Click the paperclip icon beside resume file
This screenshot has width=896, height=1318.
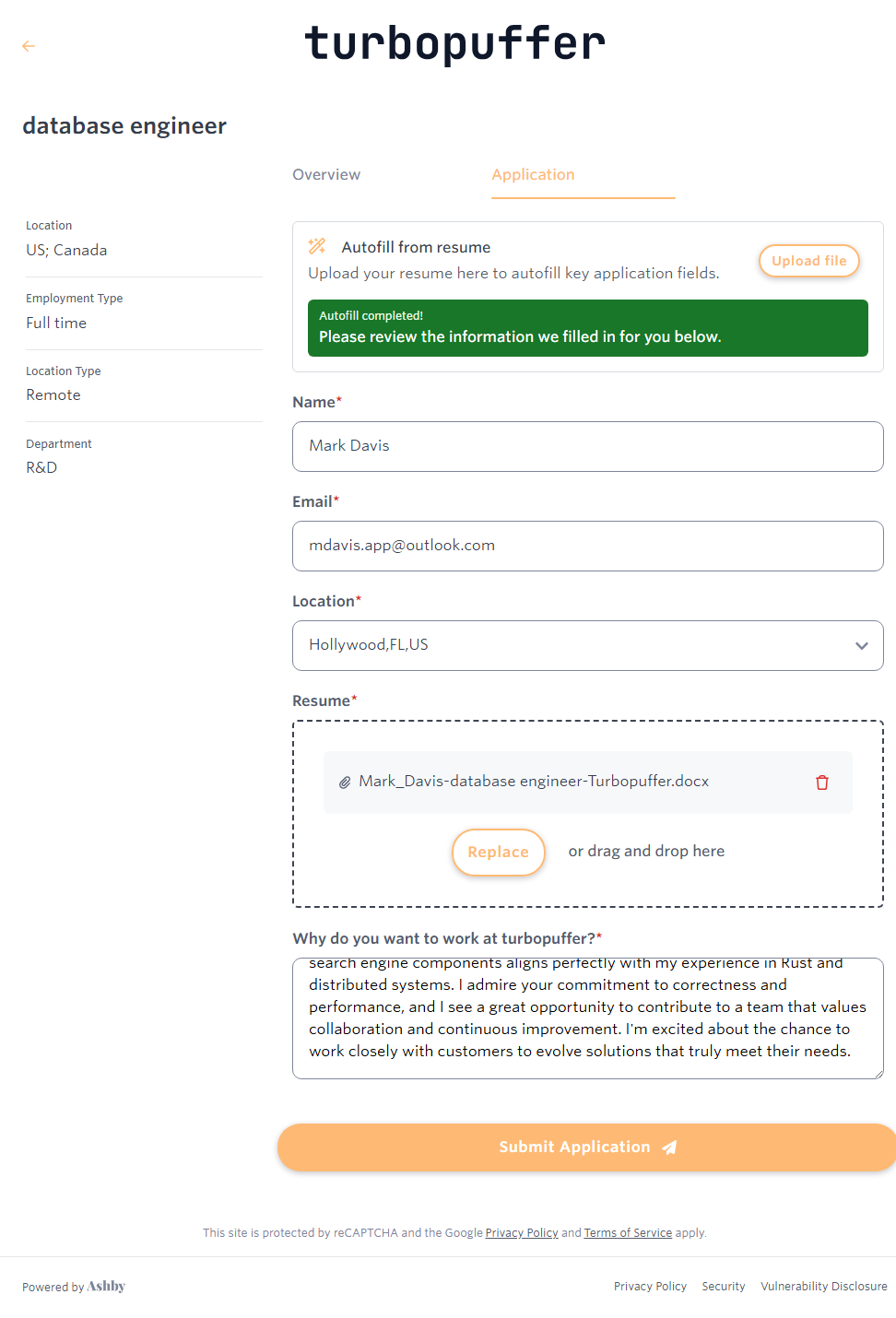[x=345, y=783]
